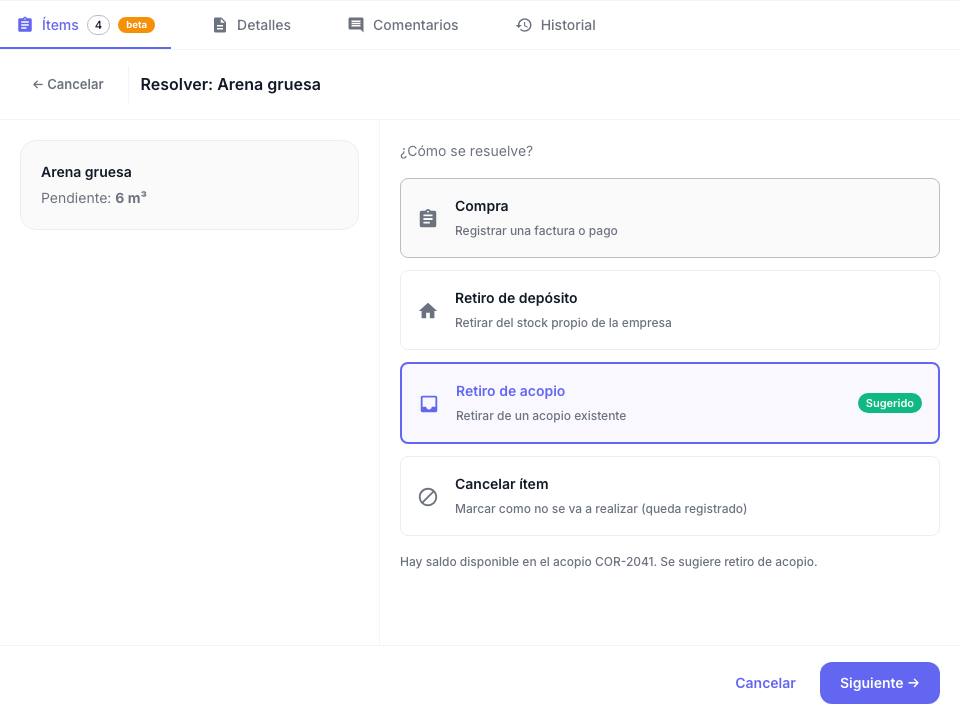Viewport: 960px width, 720px height.
Task: Click the clock icon beside Historial
Action: click(x=524, y=25)
